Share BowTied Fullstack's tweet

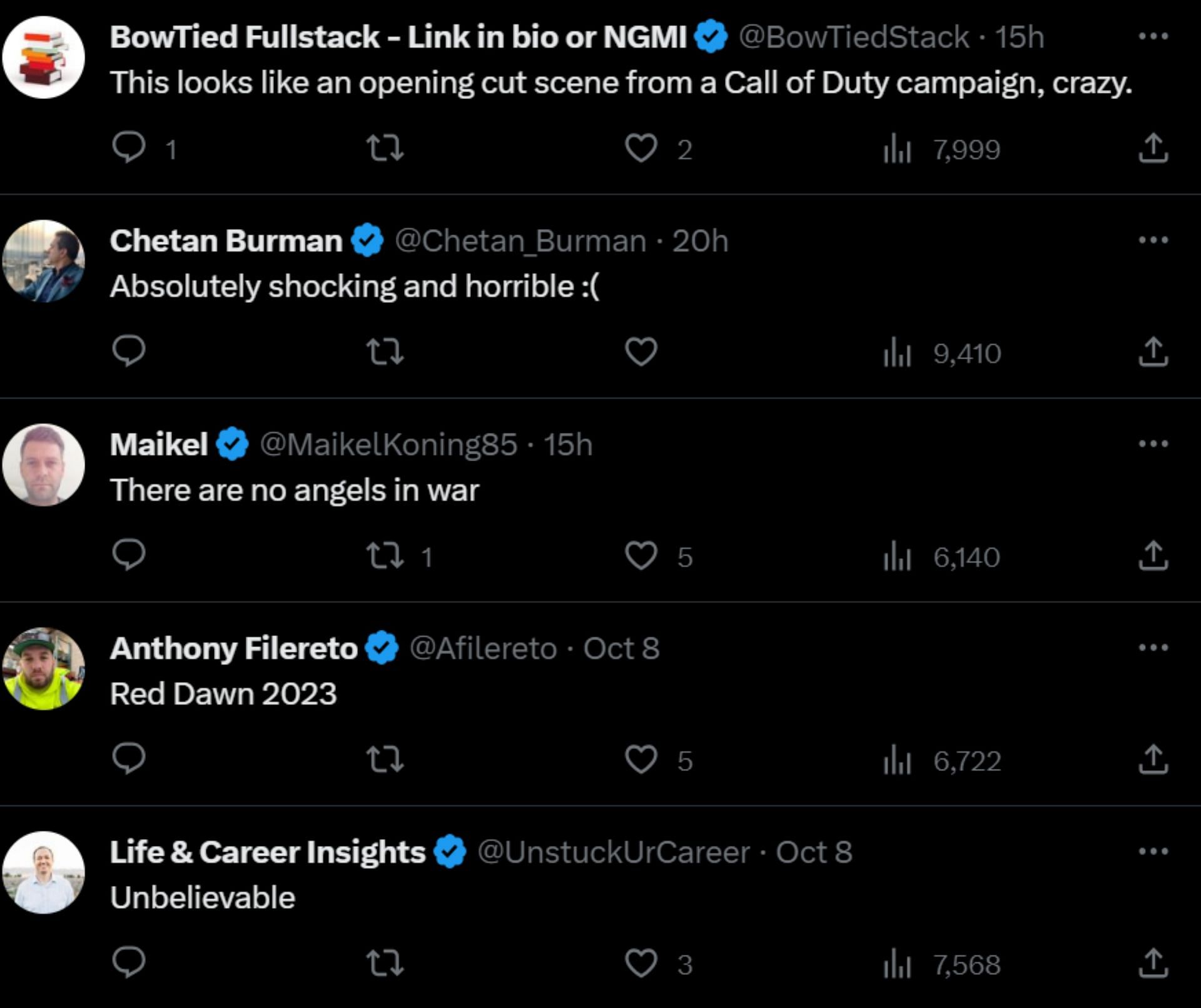pyautogui.click(x=1153, y=148)
